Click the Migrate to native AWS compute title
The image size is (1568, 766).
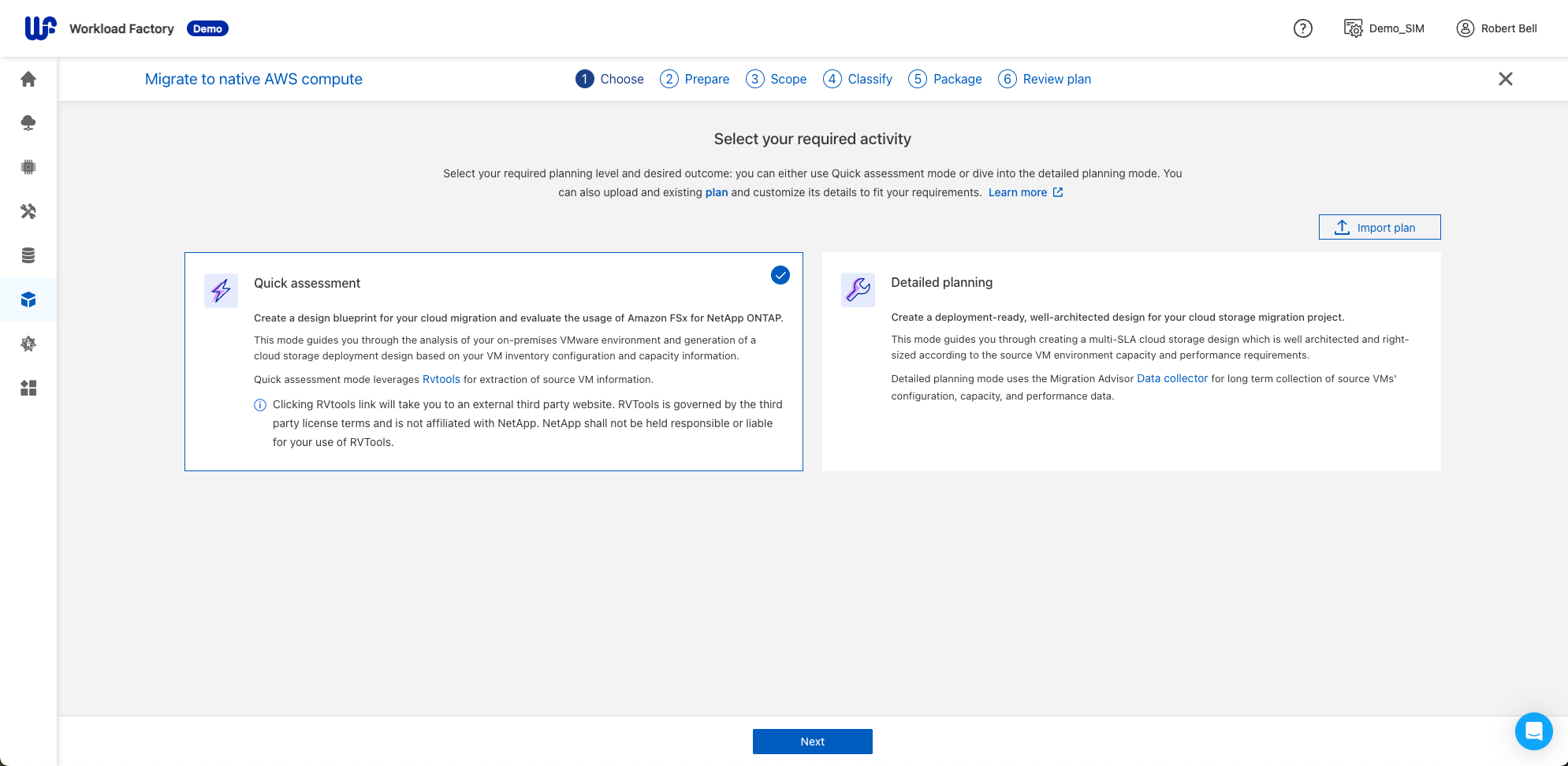254,79
